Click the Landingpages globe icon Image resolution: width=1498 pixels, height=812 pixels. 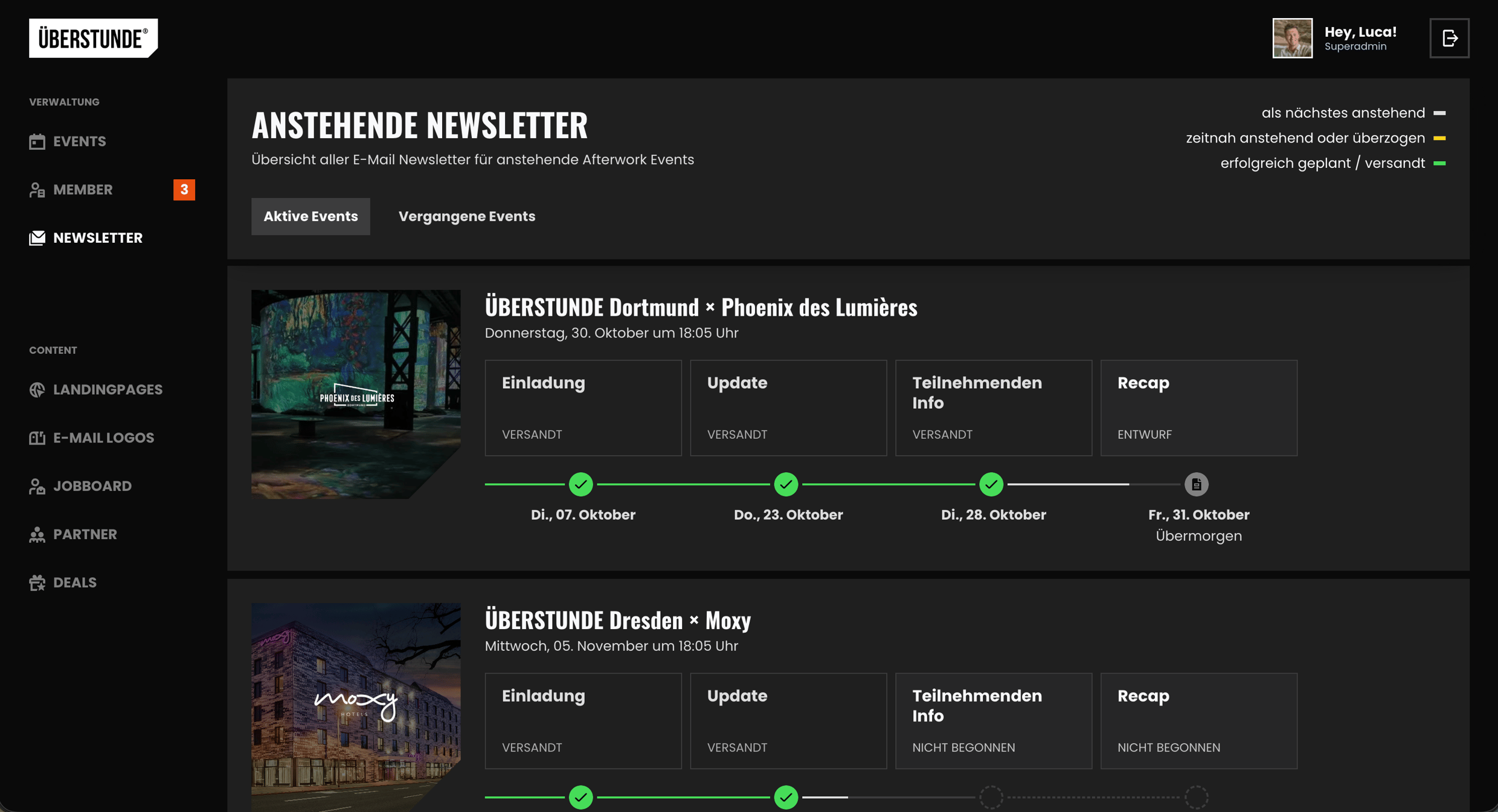[x=37, y=390]
